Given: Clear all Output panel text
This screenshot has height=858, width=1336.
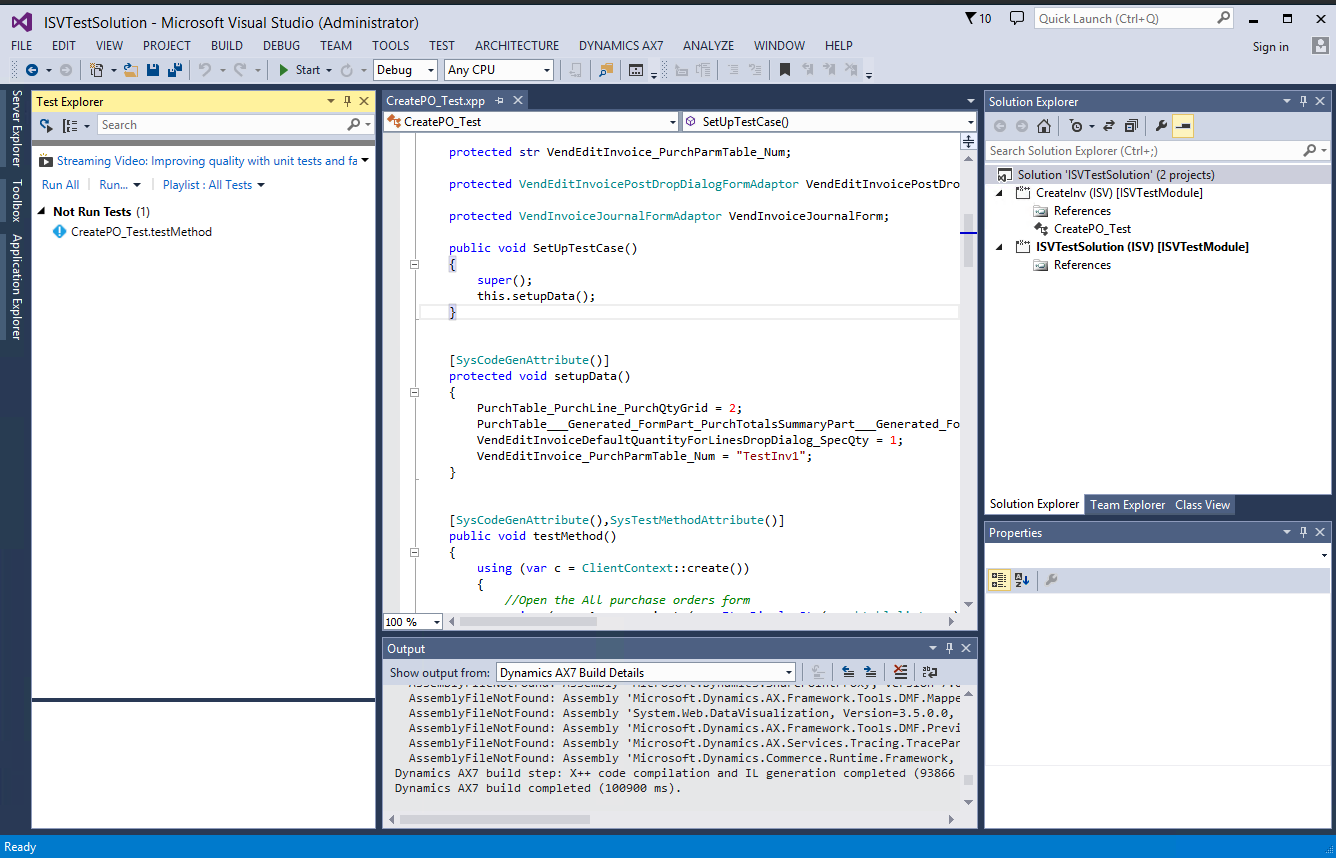Looking at the screenshot, I should [900, 672].
